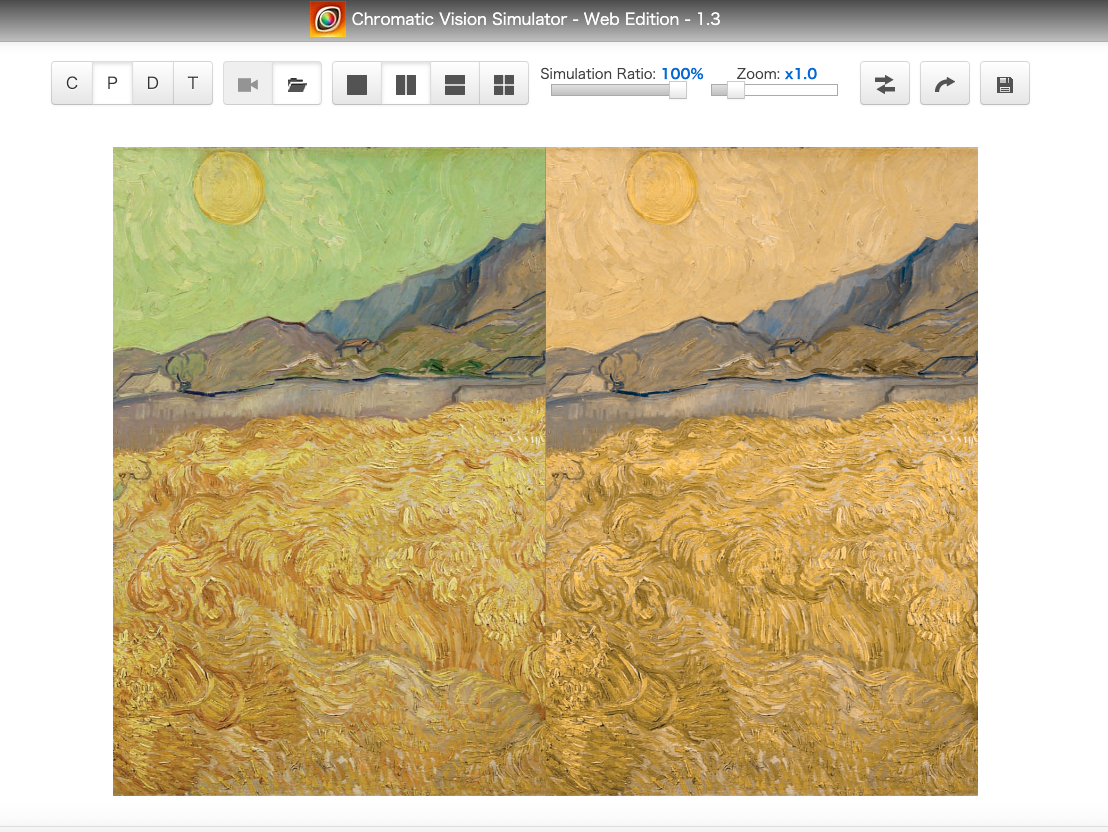Select the D (deuteranope) mode
Image resolution: width=1108 pixels, height=832 pixels.
tap(153, 83)
